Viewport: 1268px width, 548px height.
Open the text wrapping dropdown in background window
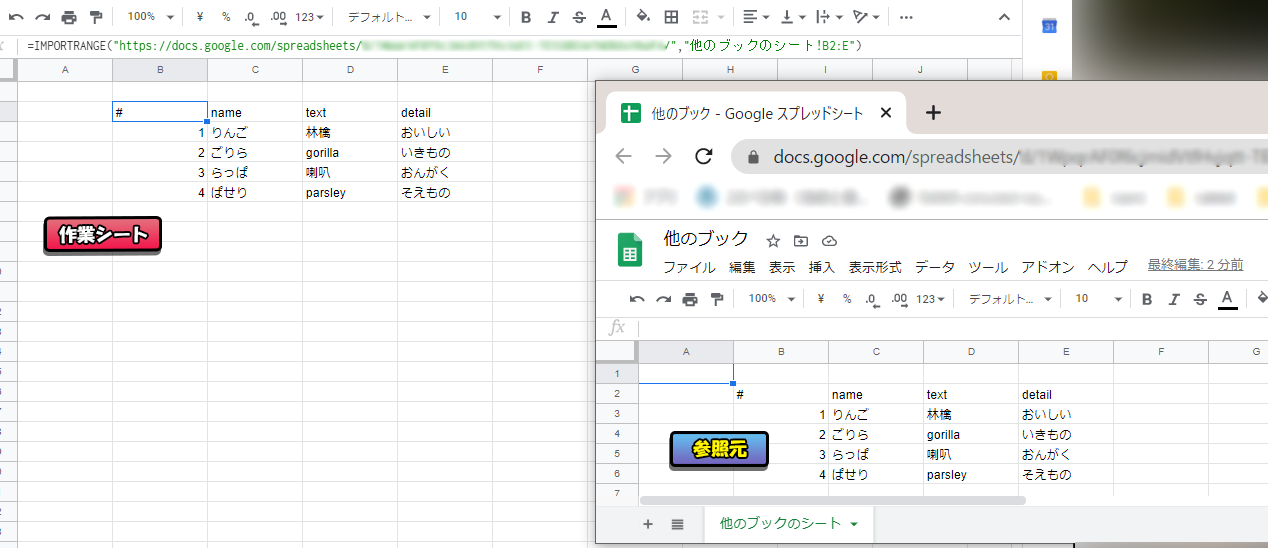click(x=829, y=17)
